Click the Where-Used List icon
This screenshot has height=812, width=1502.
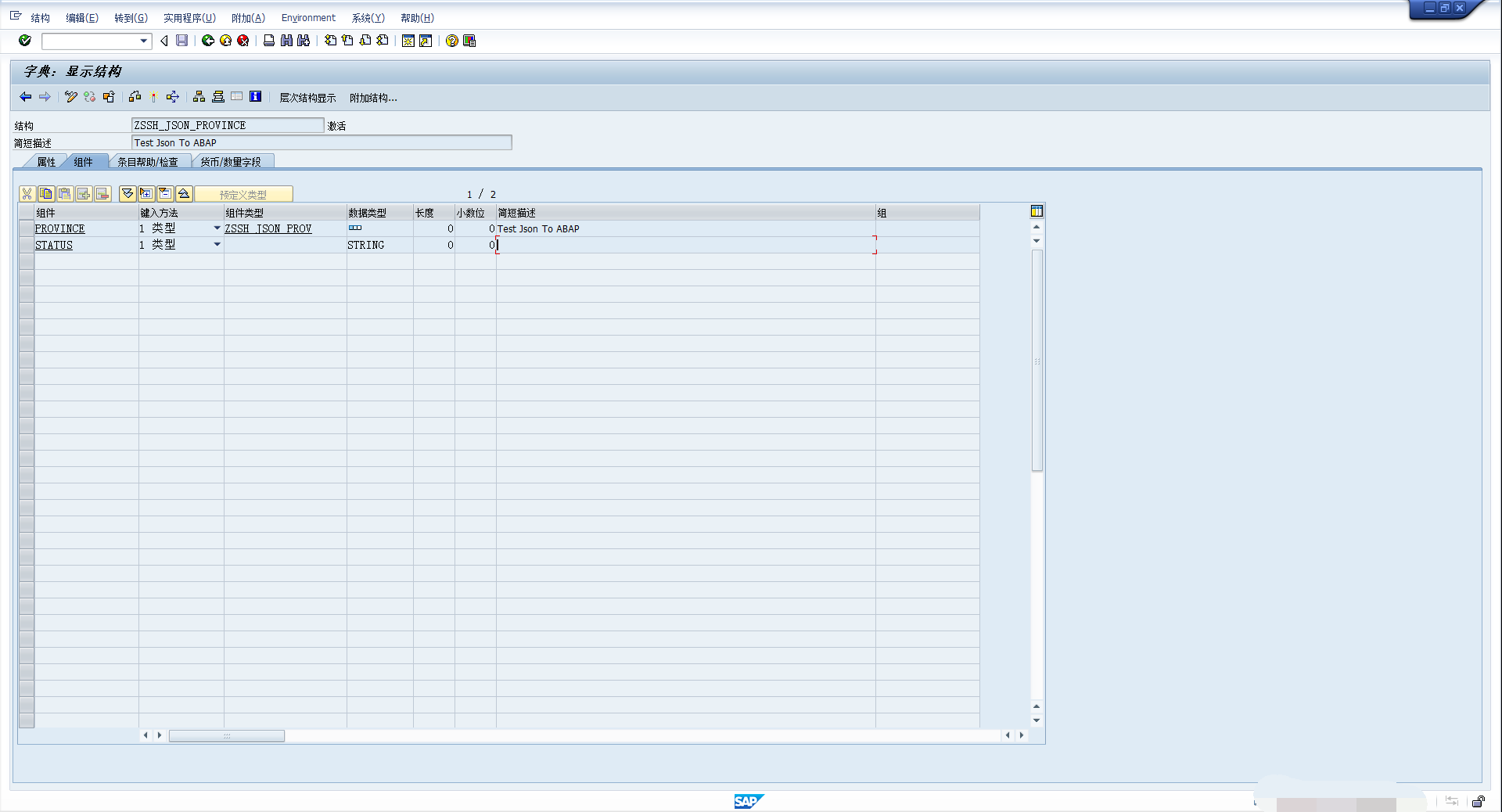point(173,97)
